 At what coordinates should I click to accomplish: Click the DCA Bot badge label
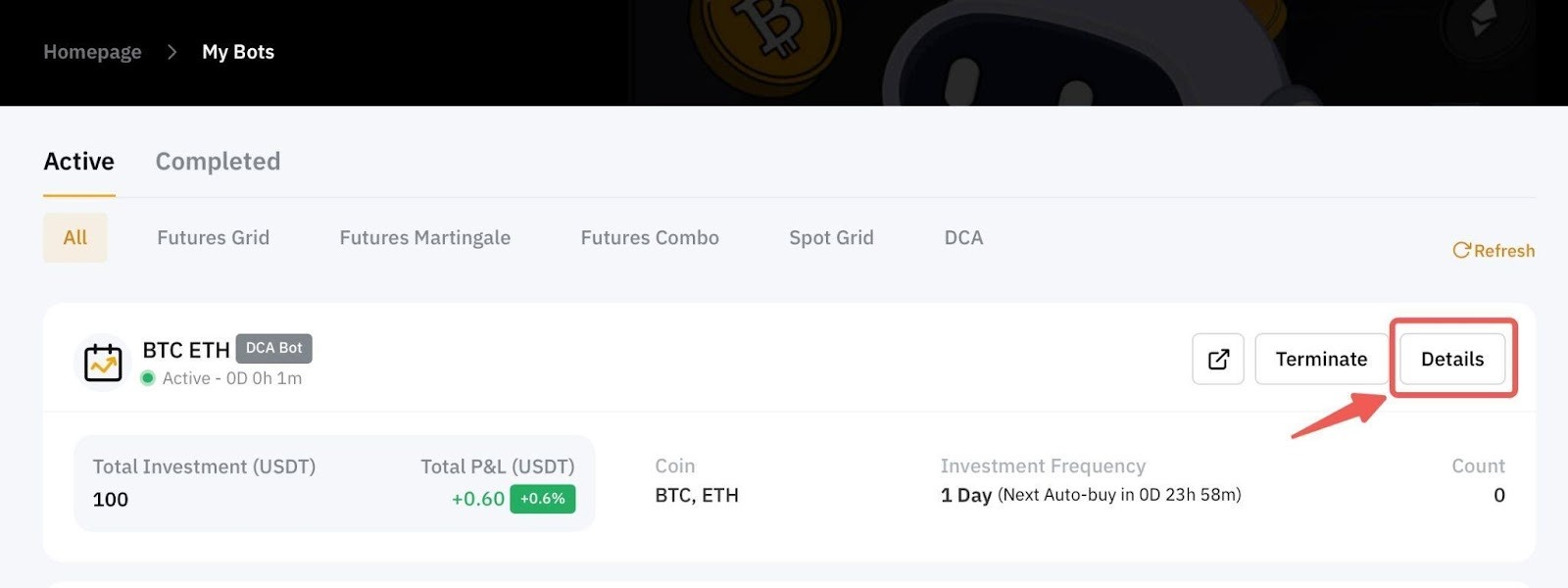[273, 348]
